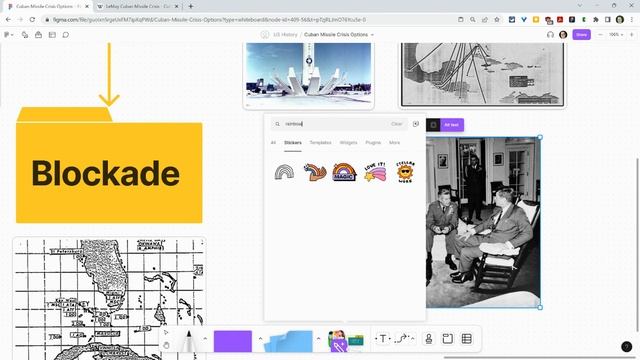This screenshot has width=640, height=360.
Task: Click the user avatar next to Share
Action: 563,35
